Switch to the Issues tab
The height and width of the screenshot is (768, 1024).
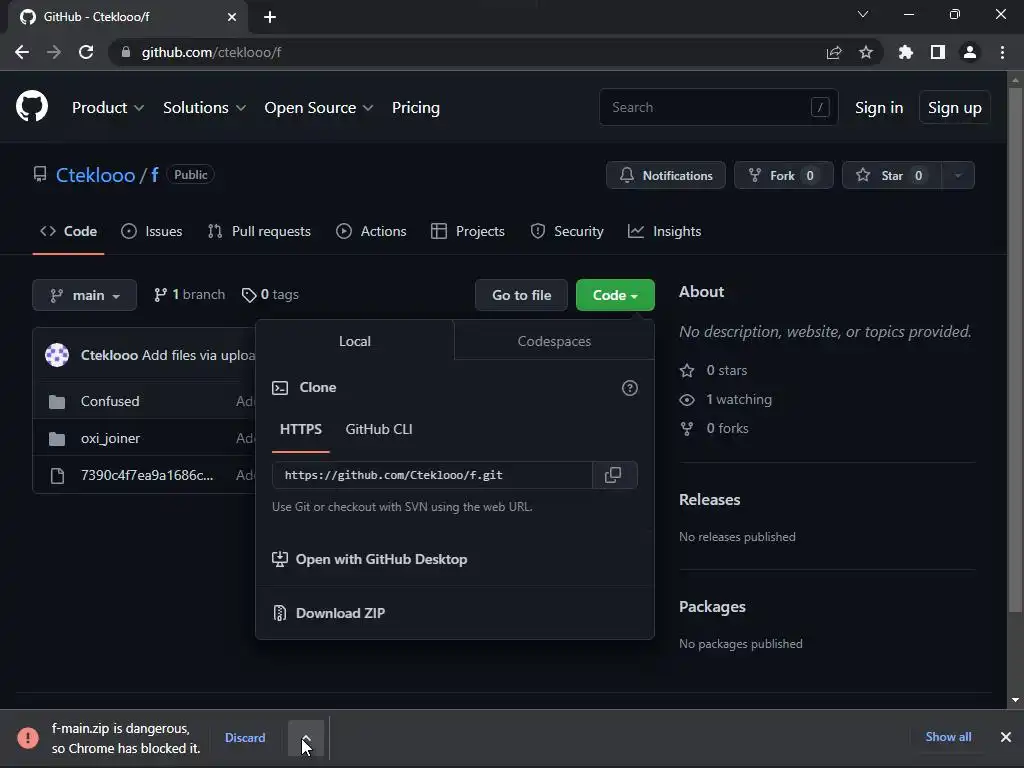[152, 231]
